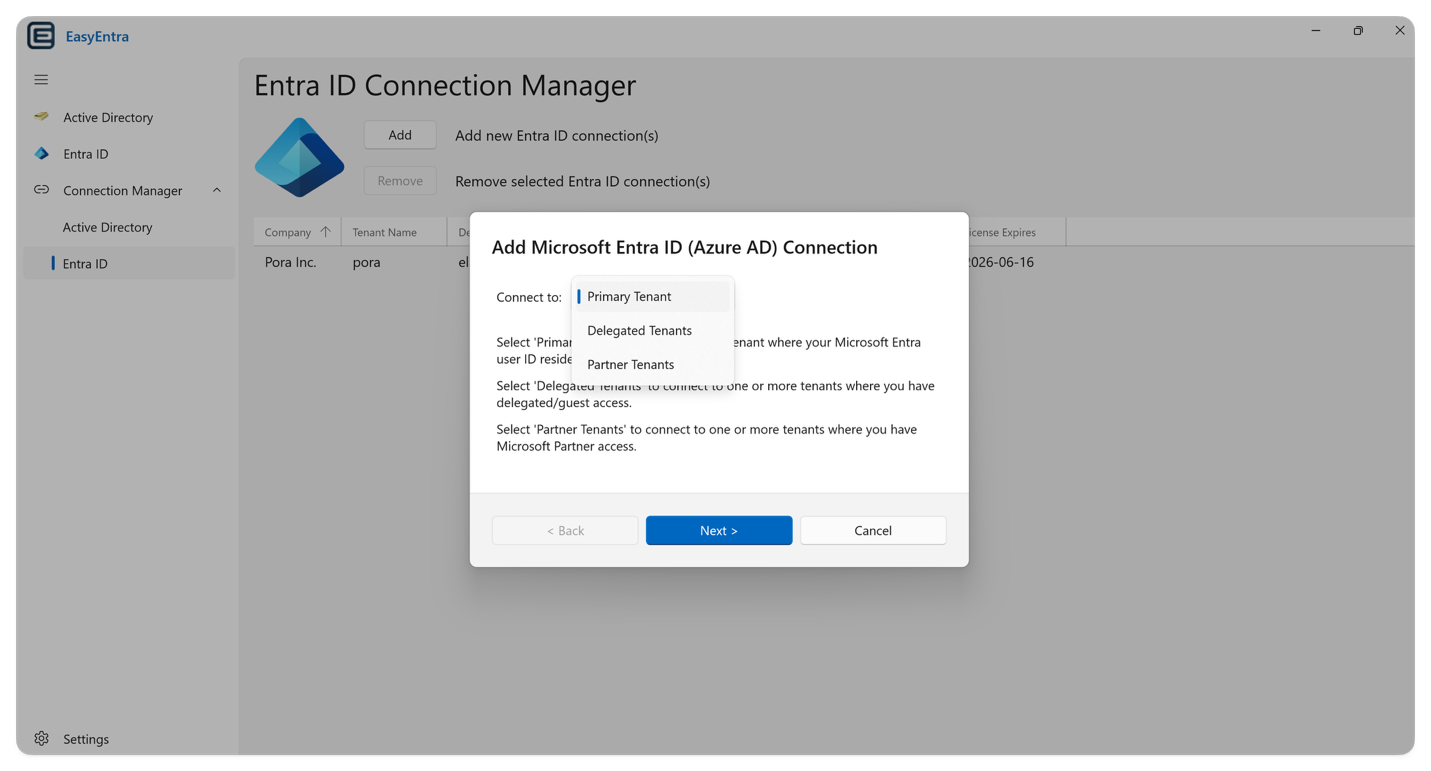The width and height of the screenshot is (1431, 771).
Task: Click the dialog title 'Add Microsoft Entra ID' text
Action: (684, 247)
